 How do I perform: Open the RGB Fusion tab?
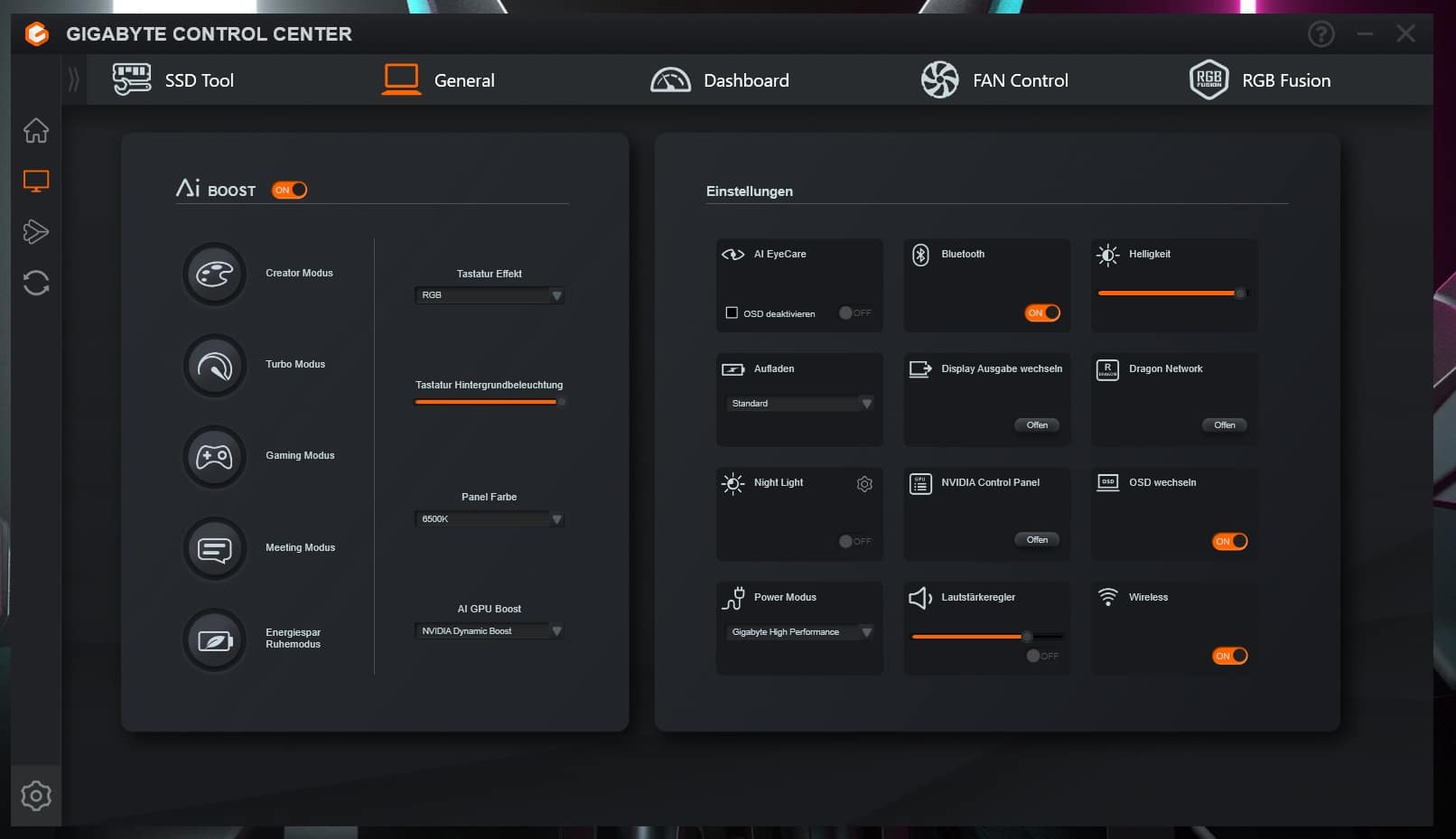pyautogui.click(x=1261, y=80)
